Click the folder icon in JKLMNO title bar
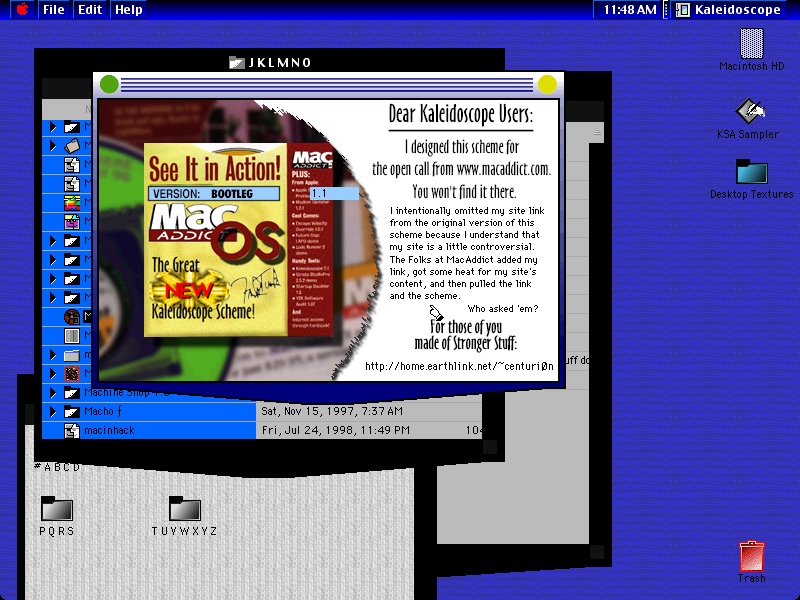 pos(237,63)
